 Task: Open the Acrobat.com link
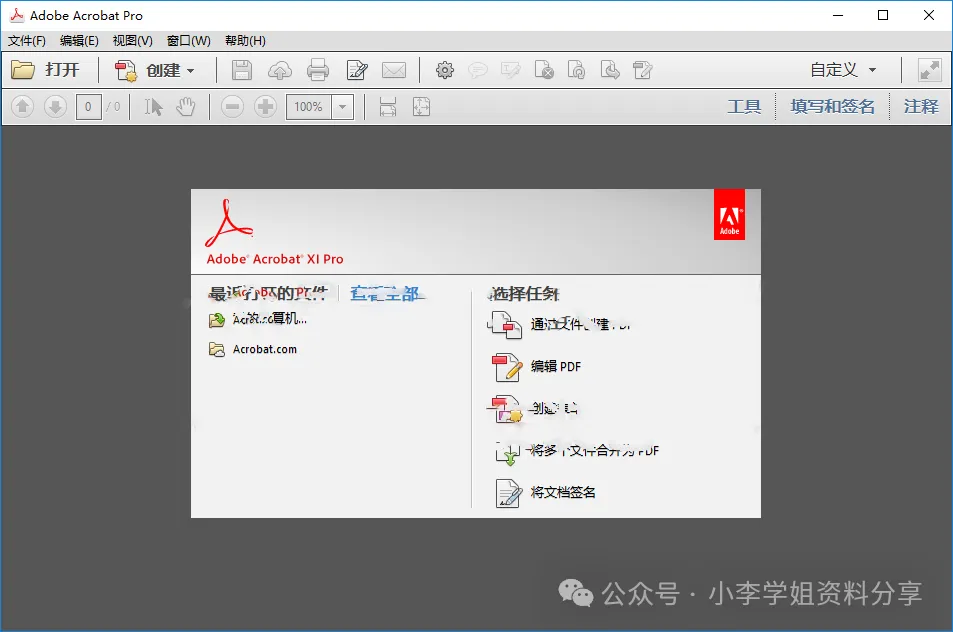coord(264,349)
